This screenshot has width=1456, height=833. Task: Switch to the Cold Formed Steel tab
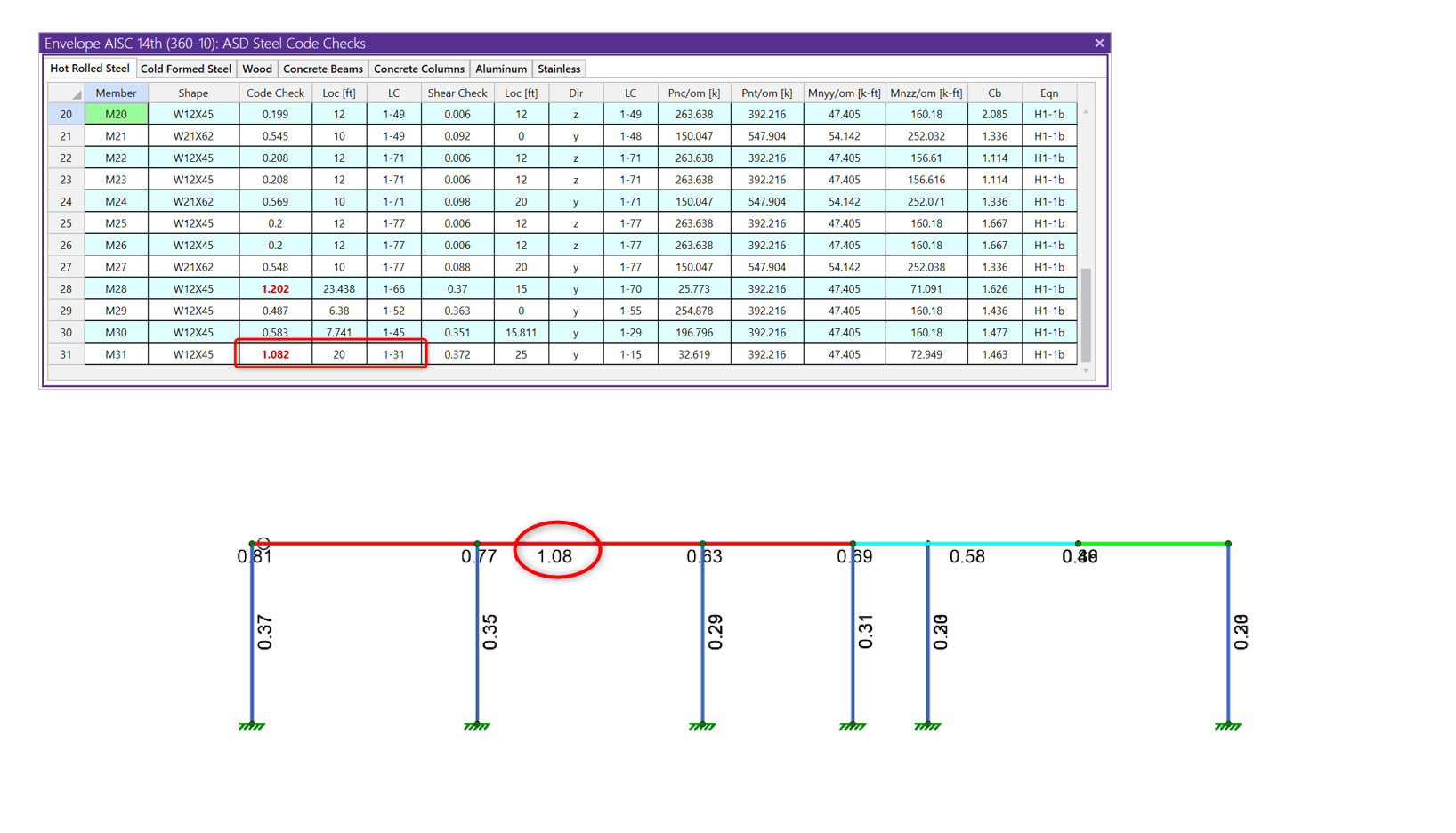click(185, 69)
